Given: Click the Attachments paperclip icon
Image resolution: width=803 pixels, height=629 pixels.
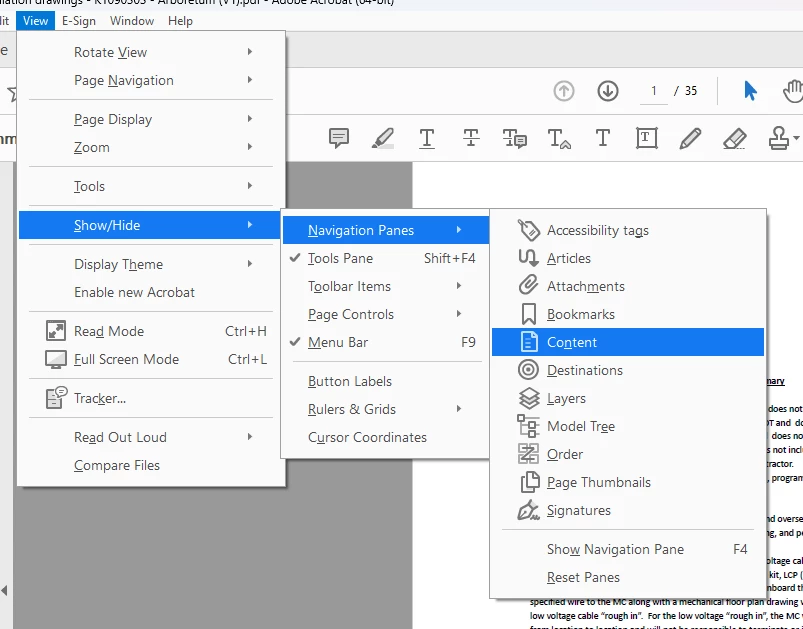Looking at the screenshot, I should point(529,285).
